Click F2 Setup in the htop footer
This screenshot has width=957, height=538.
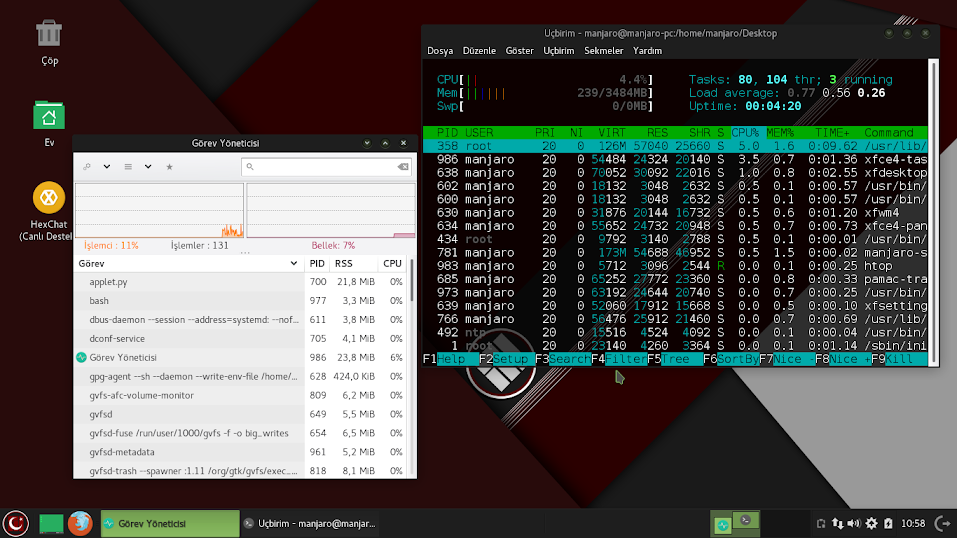[507, 359]
